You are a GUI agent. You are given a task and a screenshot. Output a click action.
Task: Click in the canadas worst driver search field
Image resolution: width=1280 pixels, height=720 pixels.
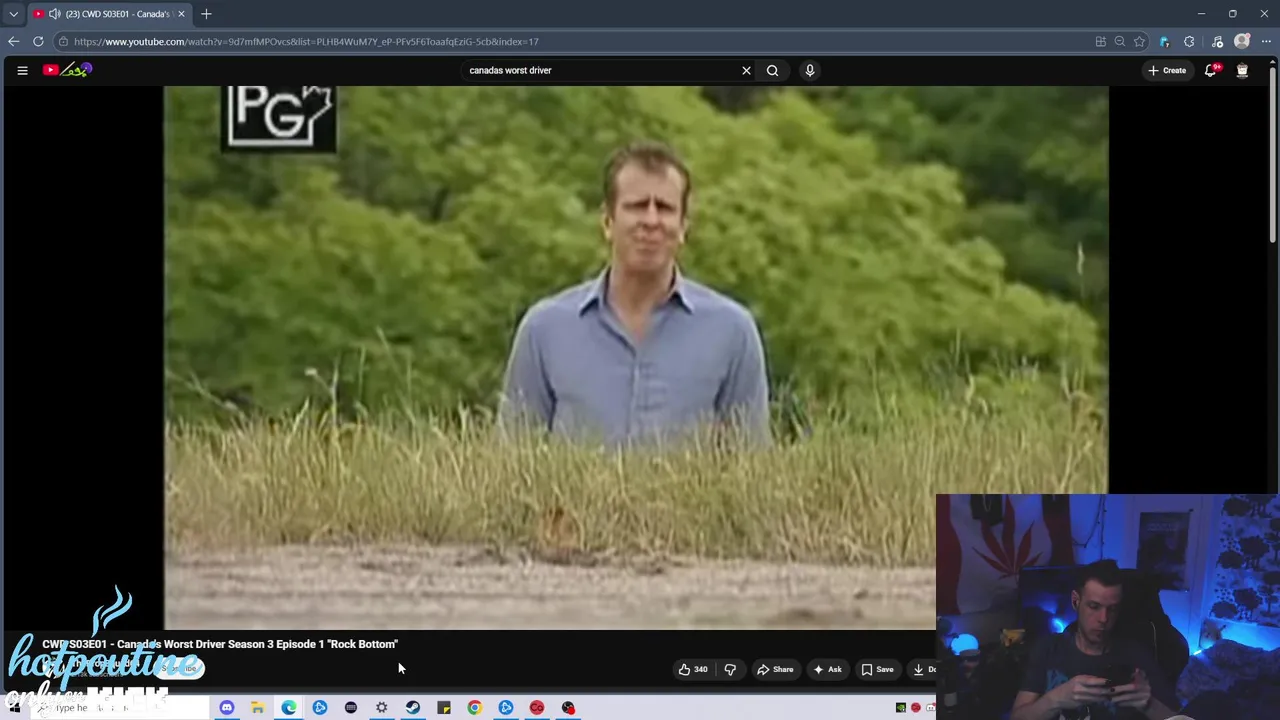pyautogui.click(x=600, y=70)
